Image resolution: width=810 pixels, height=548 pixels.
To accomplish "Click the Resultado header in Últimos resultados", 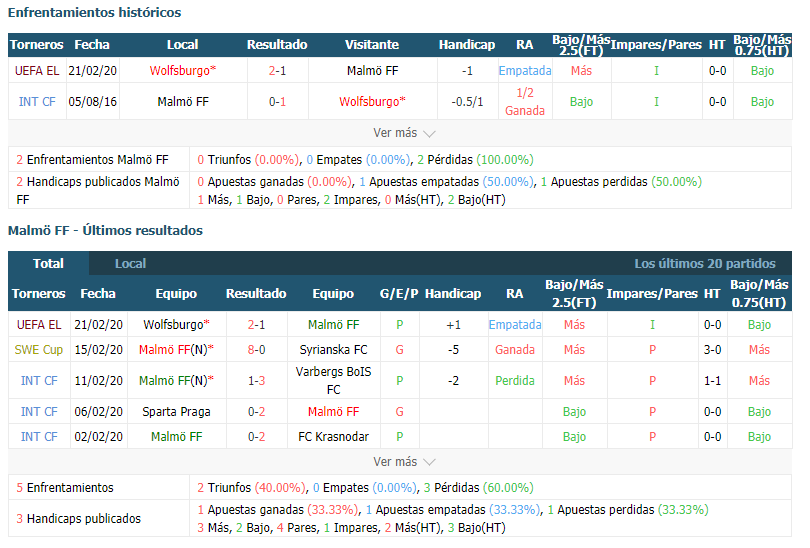I will coord(256,293).
